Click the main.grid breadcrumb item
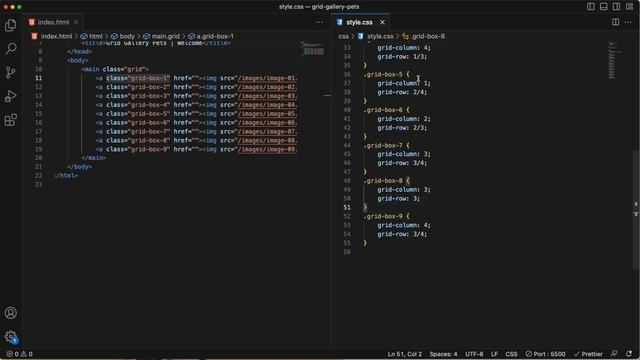The height and width of the screenshot is (360, 640). pyautogui.click(x=161, y=36)
